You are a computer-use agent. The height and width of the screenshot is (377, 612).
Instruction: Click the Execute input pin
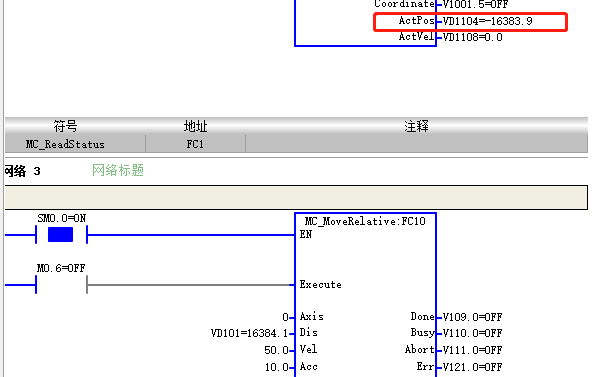320,285
